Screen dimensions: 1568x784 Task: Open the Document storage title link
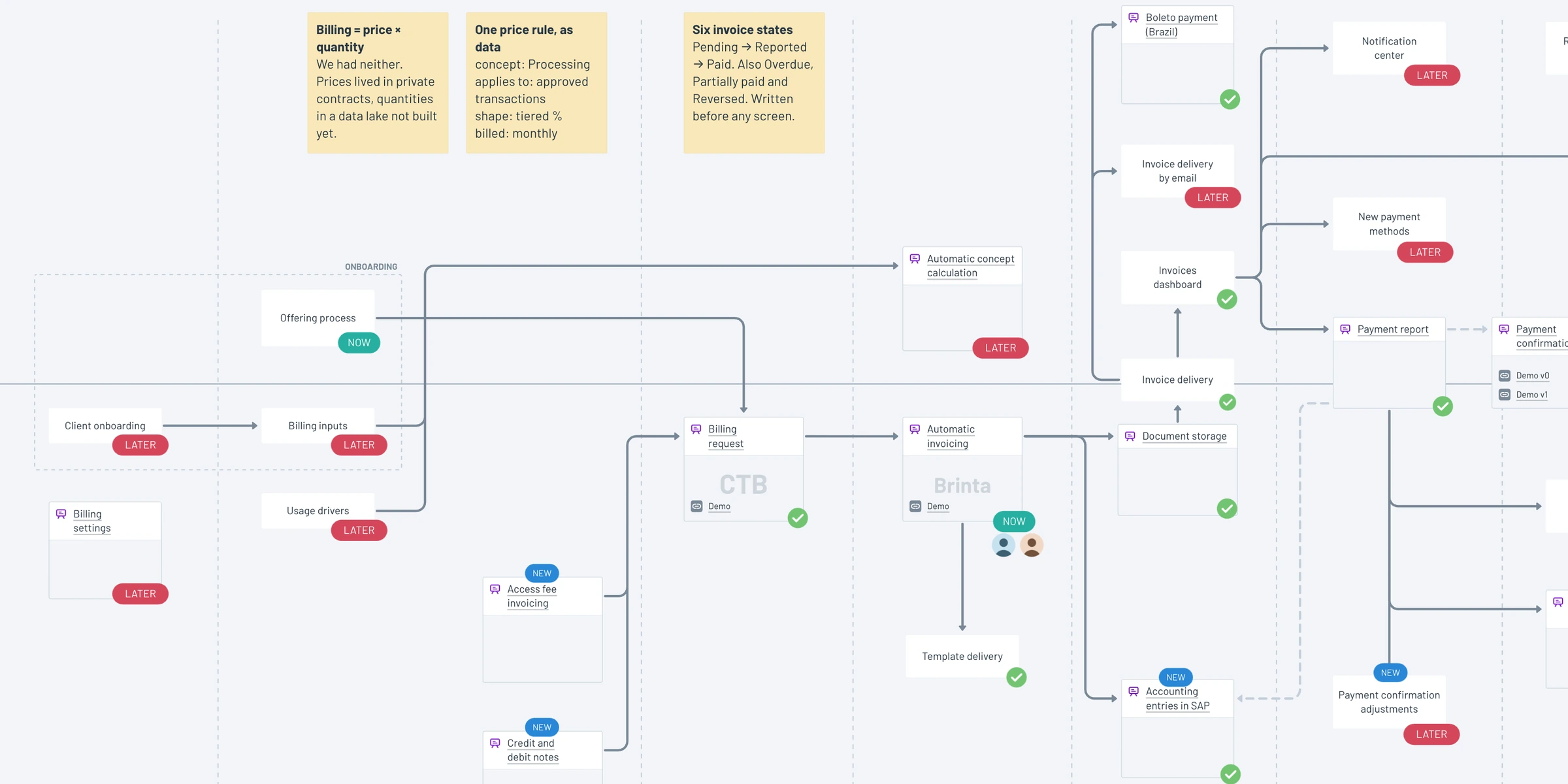pos(1184,436)
